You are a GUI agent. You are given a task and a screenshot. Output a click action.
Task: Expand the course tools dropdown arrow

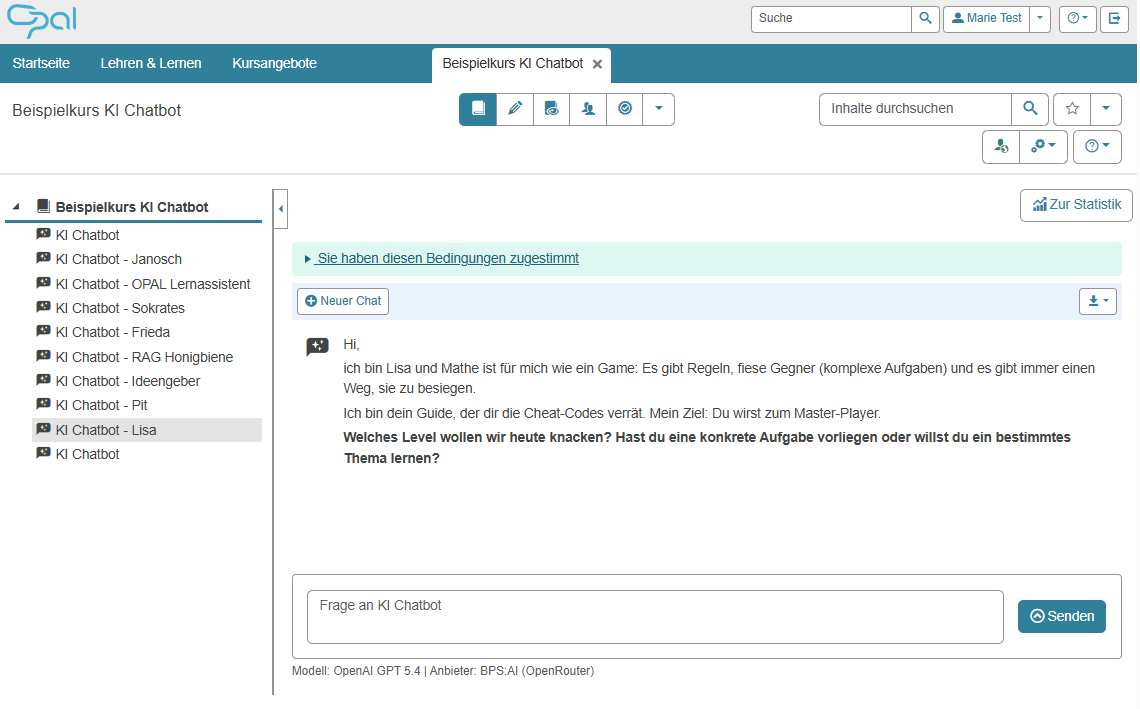click(x=659, y=109)
